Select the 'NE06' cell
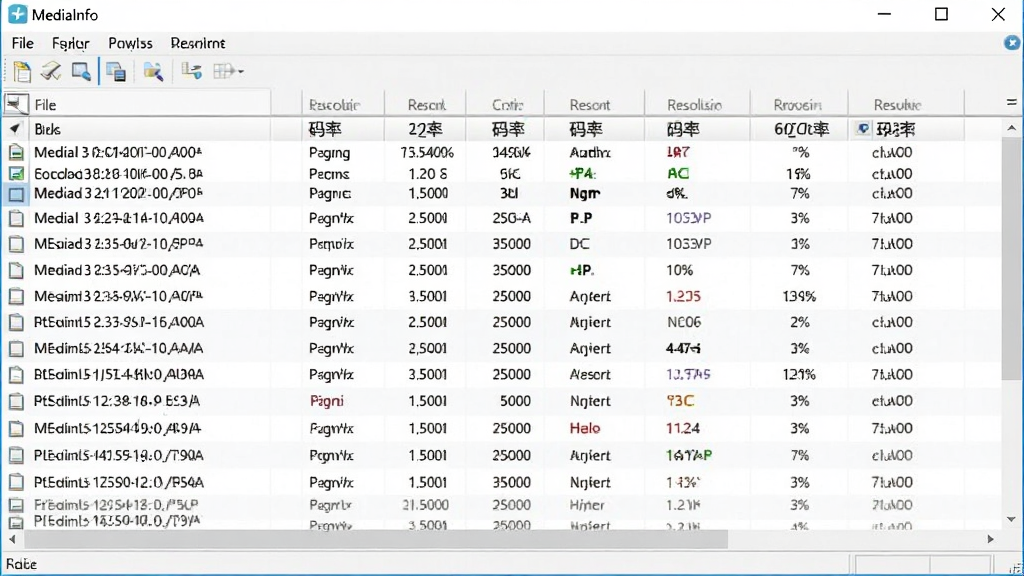 pyautogui.click(x=684, y=322)
